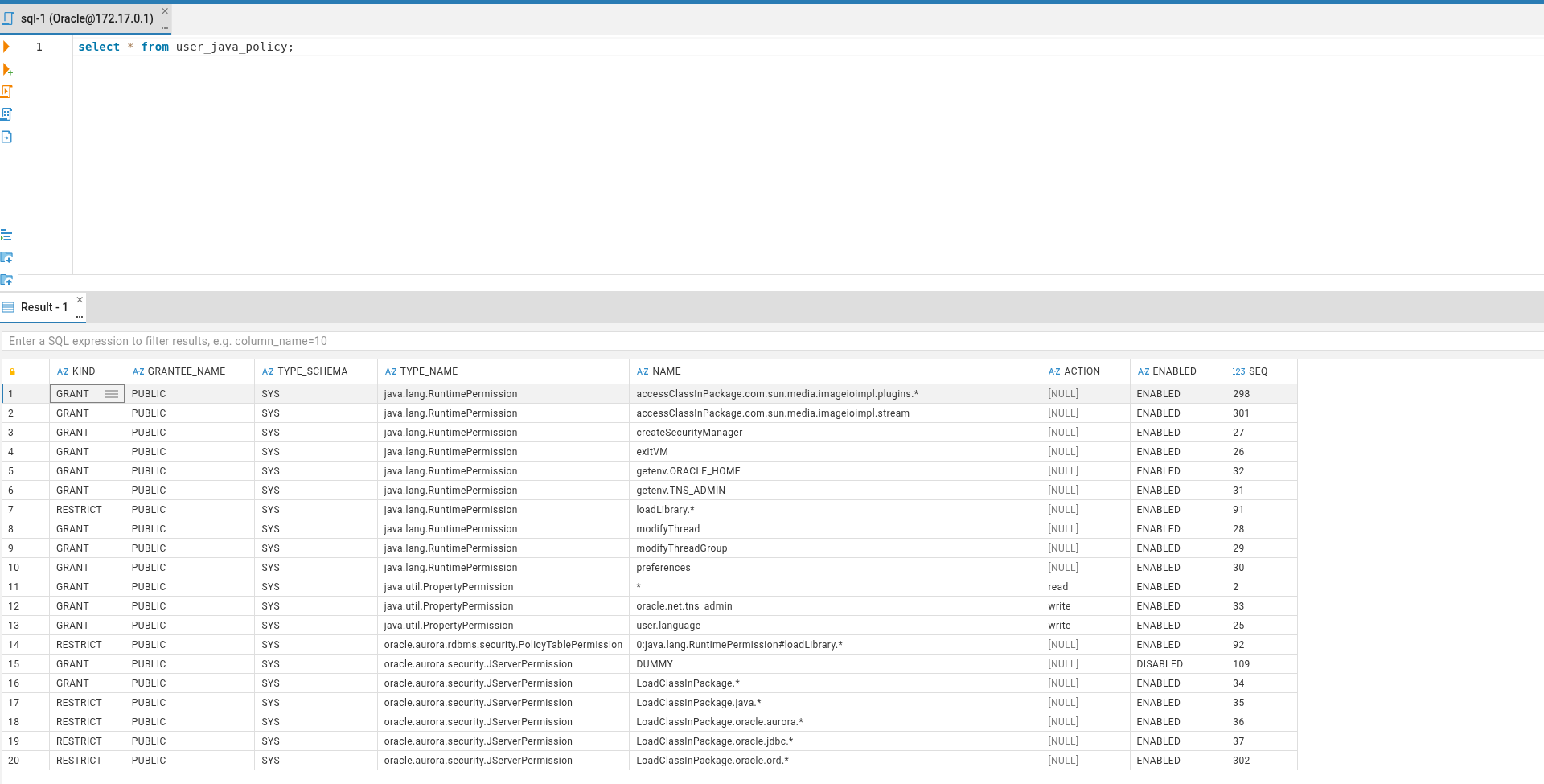This screenshot has width=1544, height=784.
Task: Click the AZ type icon of KIND column
Action: tap(63, 371)
